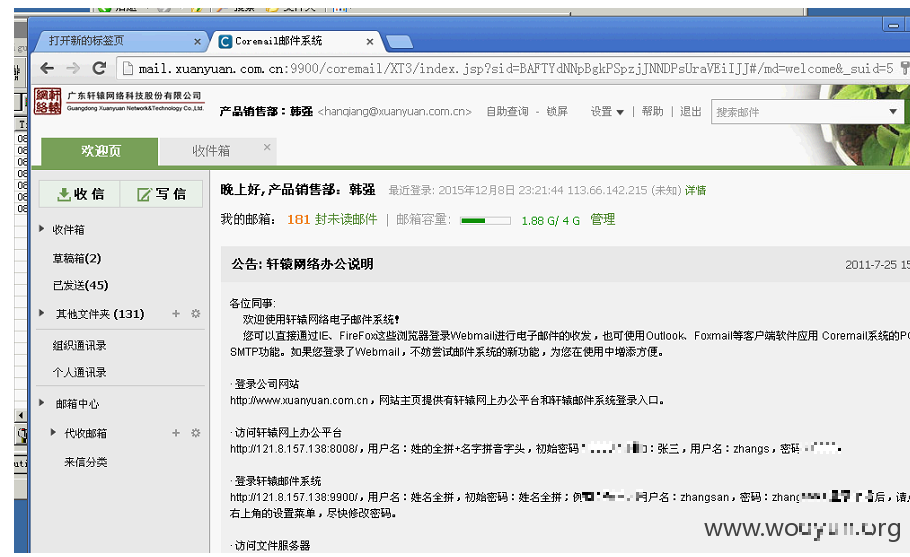The image size is (910, 557).
Task: Open the 个人通讯录 address book
Action: click(x=80, y=372)
